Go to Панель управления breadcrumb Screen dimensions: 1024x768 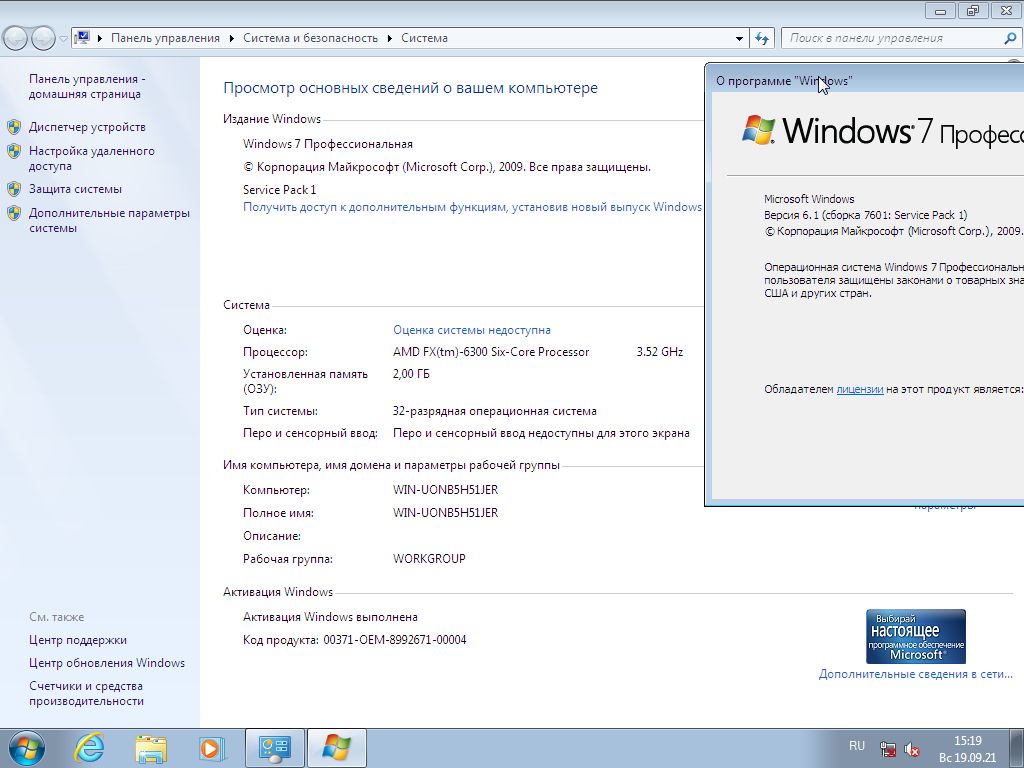[x=165, y=39]
